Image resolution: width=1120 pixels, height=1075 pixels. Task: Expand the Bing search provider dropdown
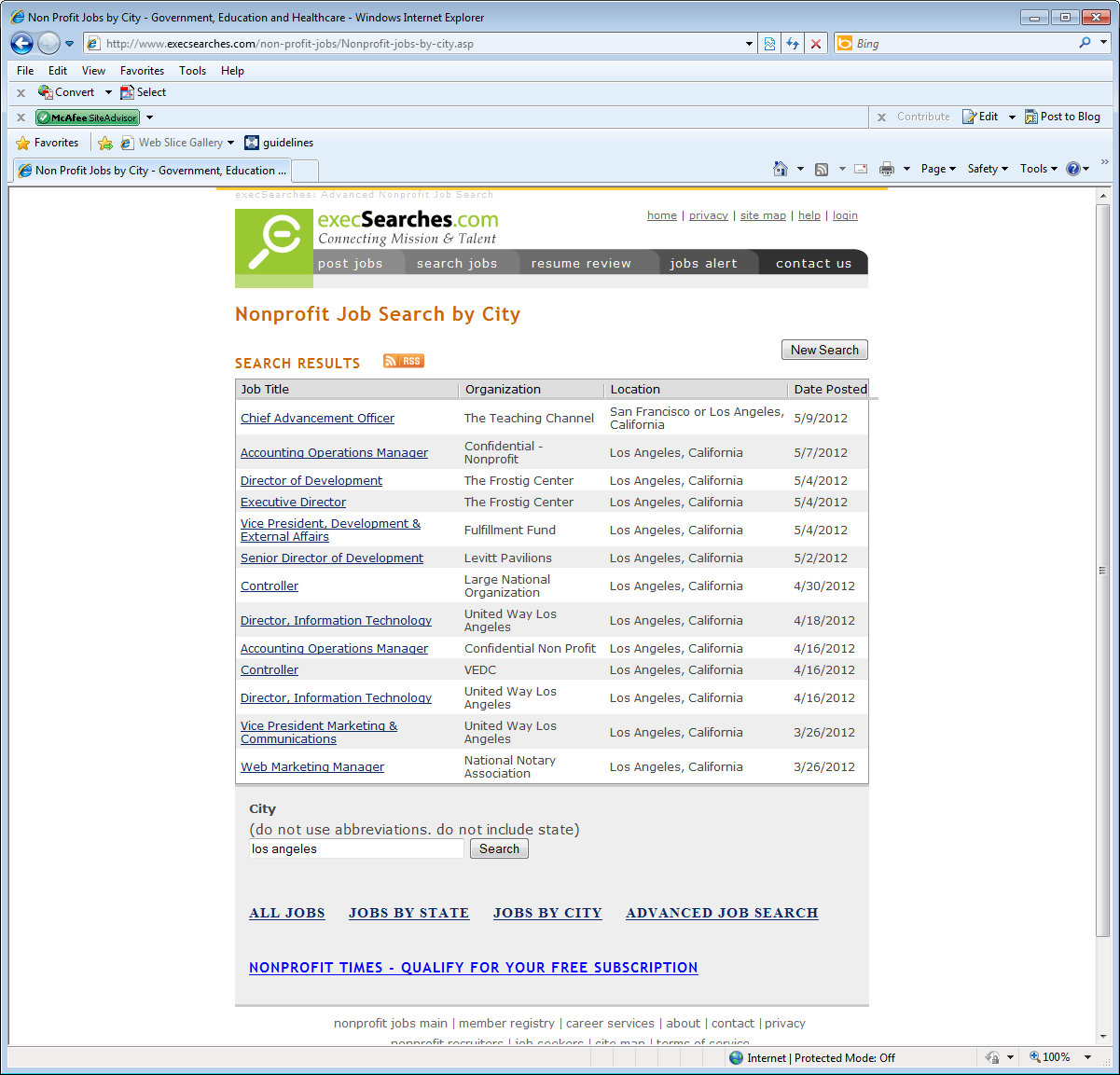pyautogui.click(x=1104, y=43)
